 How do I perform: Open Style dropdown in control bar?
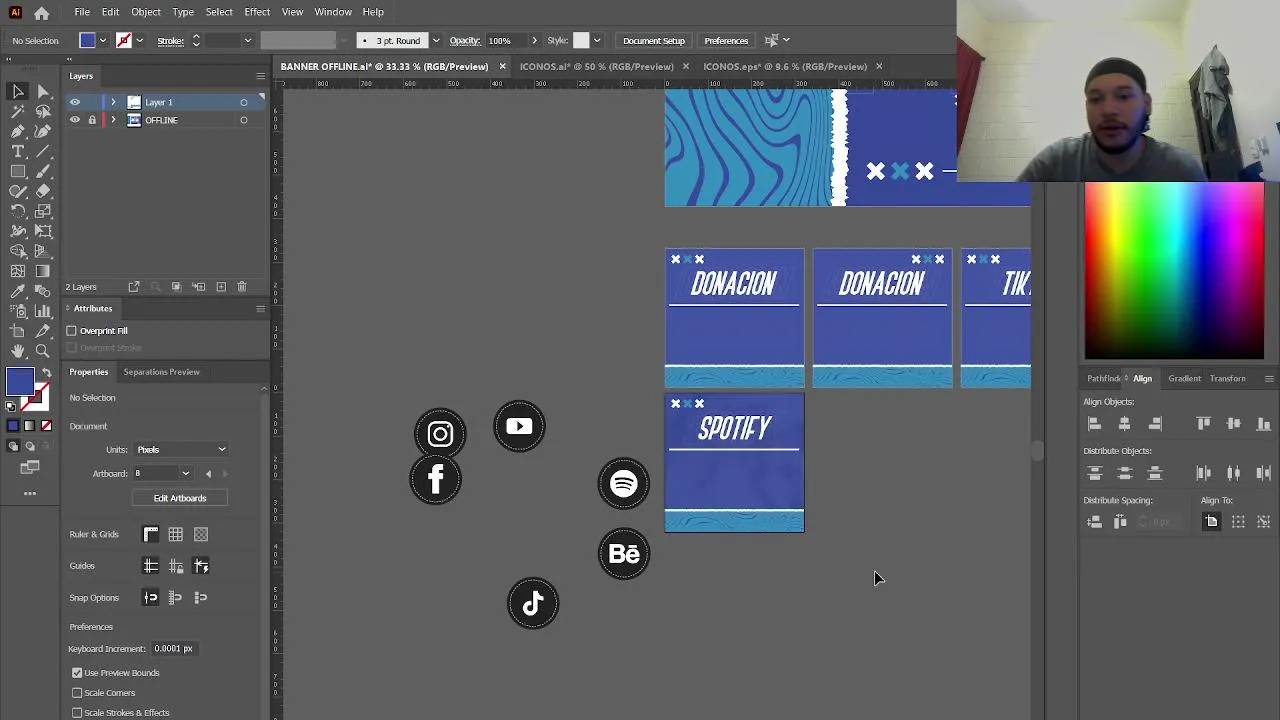[597, 41]
